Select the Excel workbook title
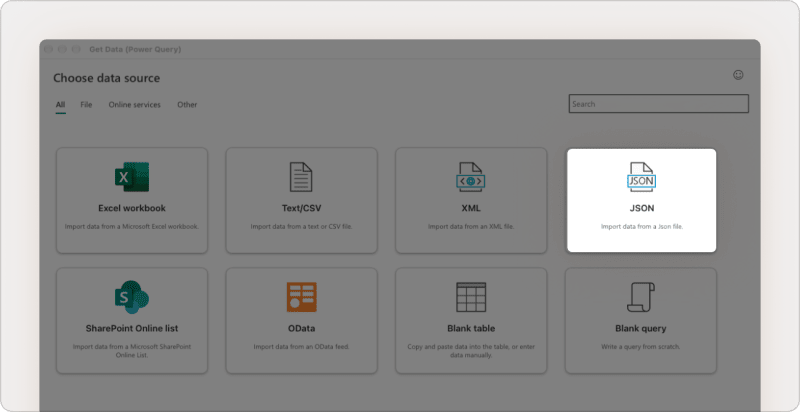Viewport: 800px width, 412px height. 132,208
